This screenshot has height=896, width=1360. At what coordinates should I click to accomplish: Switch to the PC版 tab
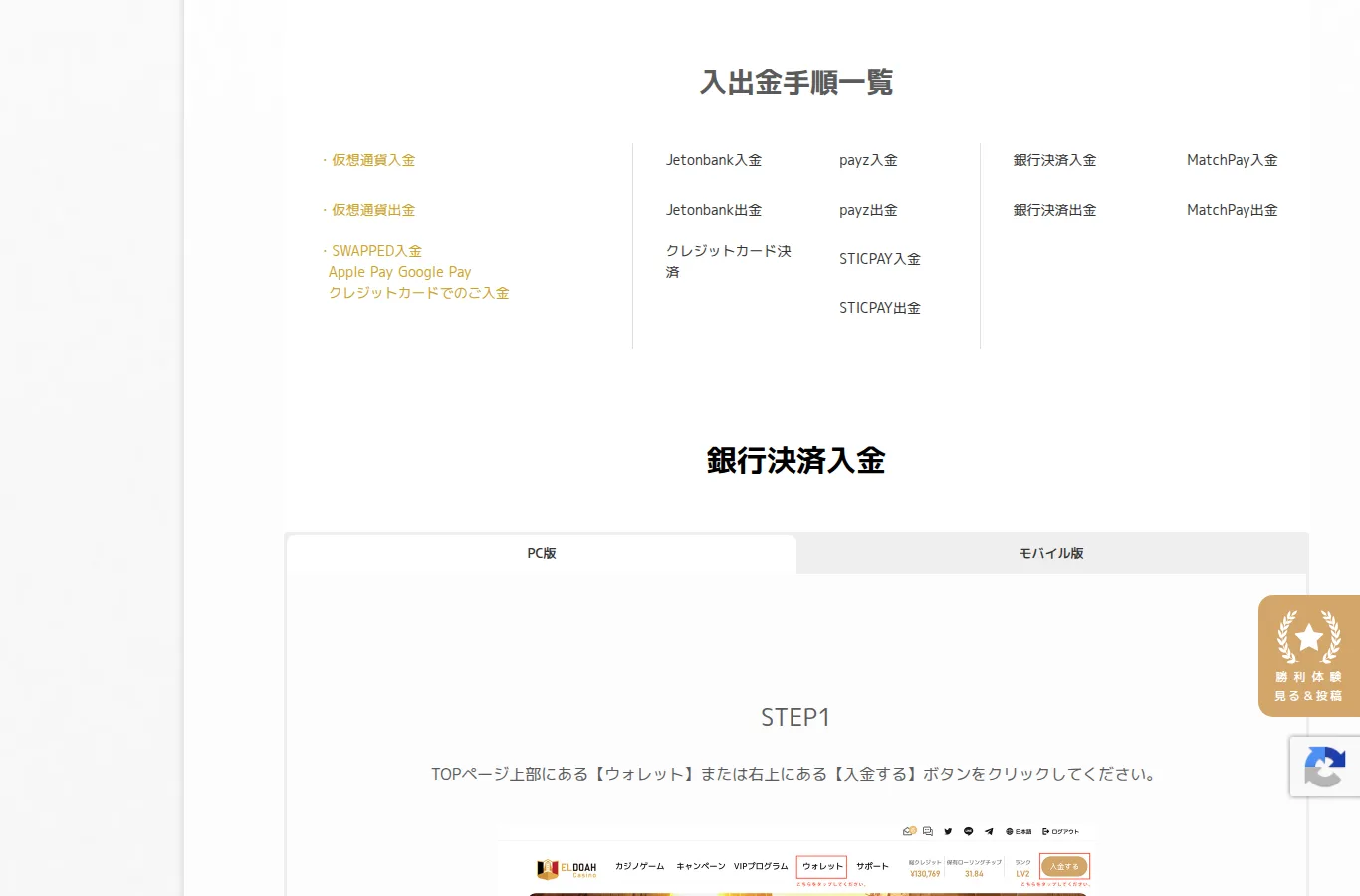coord(542,554)
